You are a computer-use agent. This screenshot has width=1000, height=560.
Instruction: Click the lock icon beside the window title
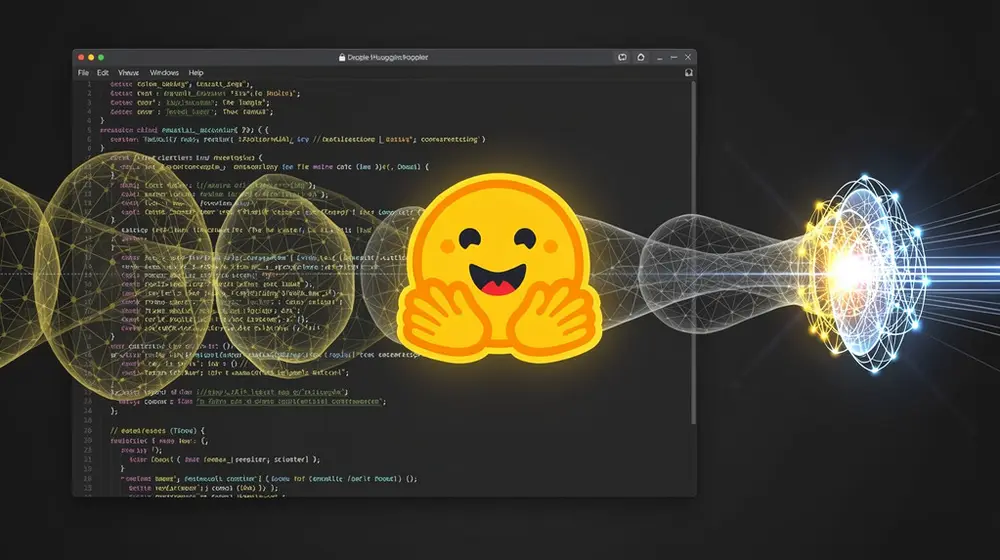coord(342,57)
